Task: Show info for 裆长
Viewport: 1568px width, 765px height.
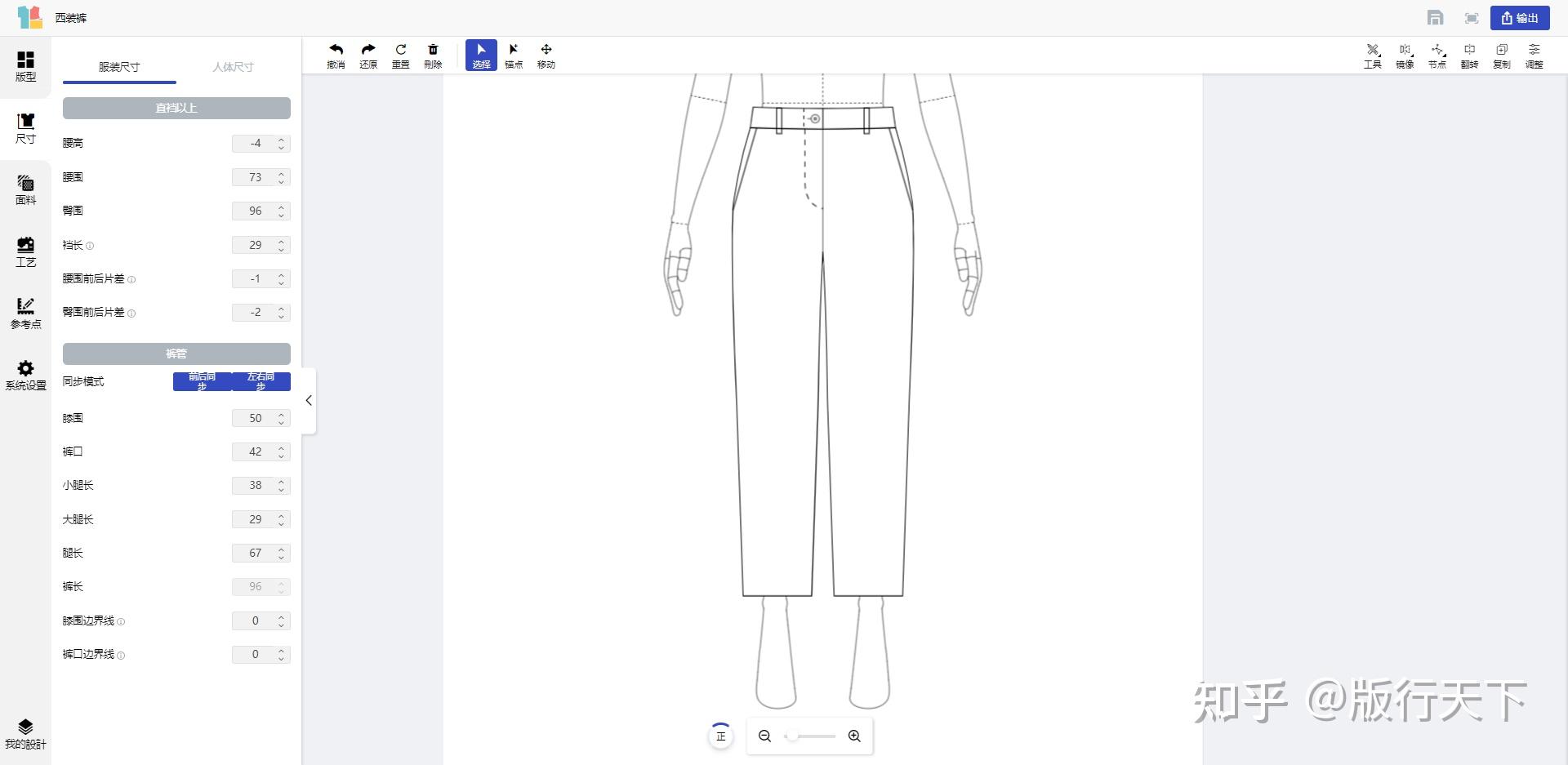Action: (x=90, y=246)
